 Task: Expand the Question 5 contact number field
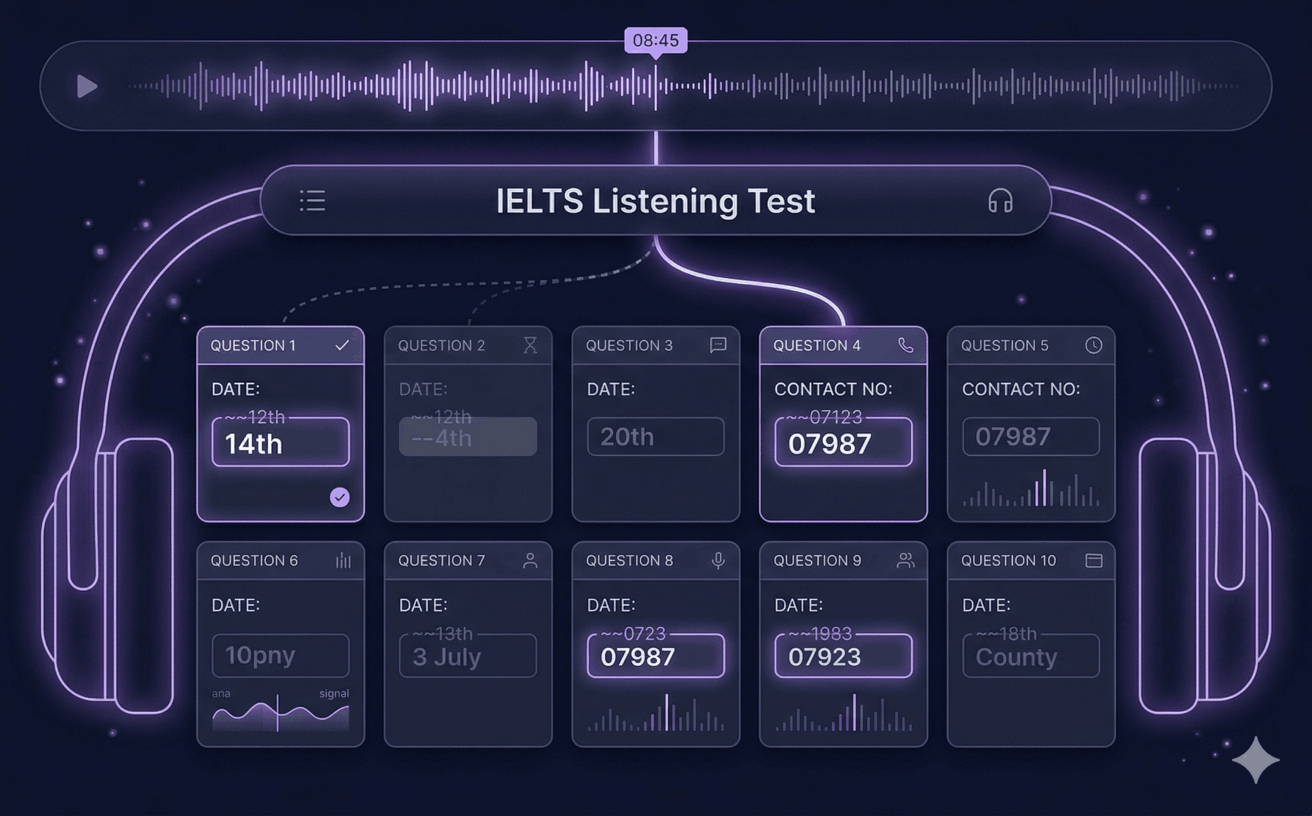point(1030,436)
